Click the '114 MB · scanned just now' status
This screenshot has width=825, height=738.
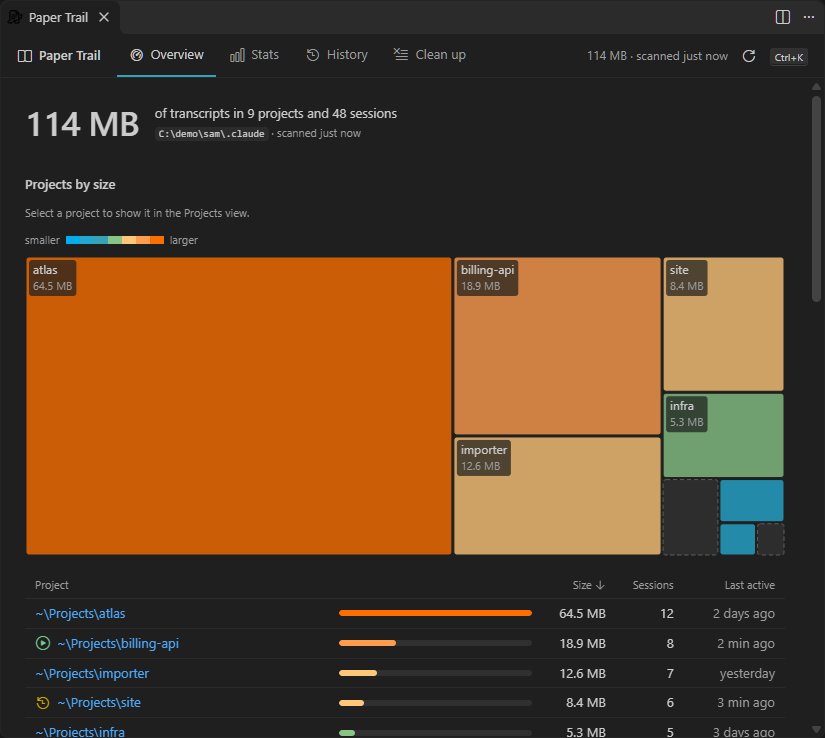(x=657, y=56)
